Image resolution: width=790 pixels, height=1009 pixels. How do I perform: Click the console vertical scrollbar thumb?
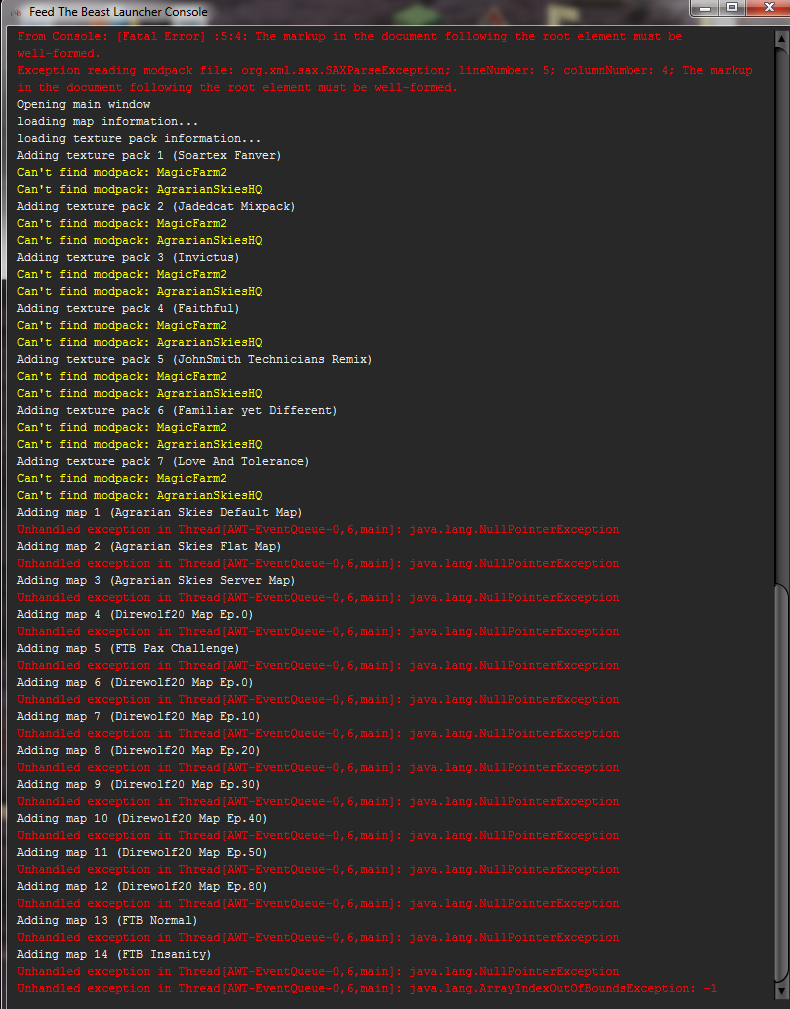tap(782, 782)
